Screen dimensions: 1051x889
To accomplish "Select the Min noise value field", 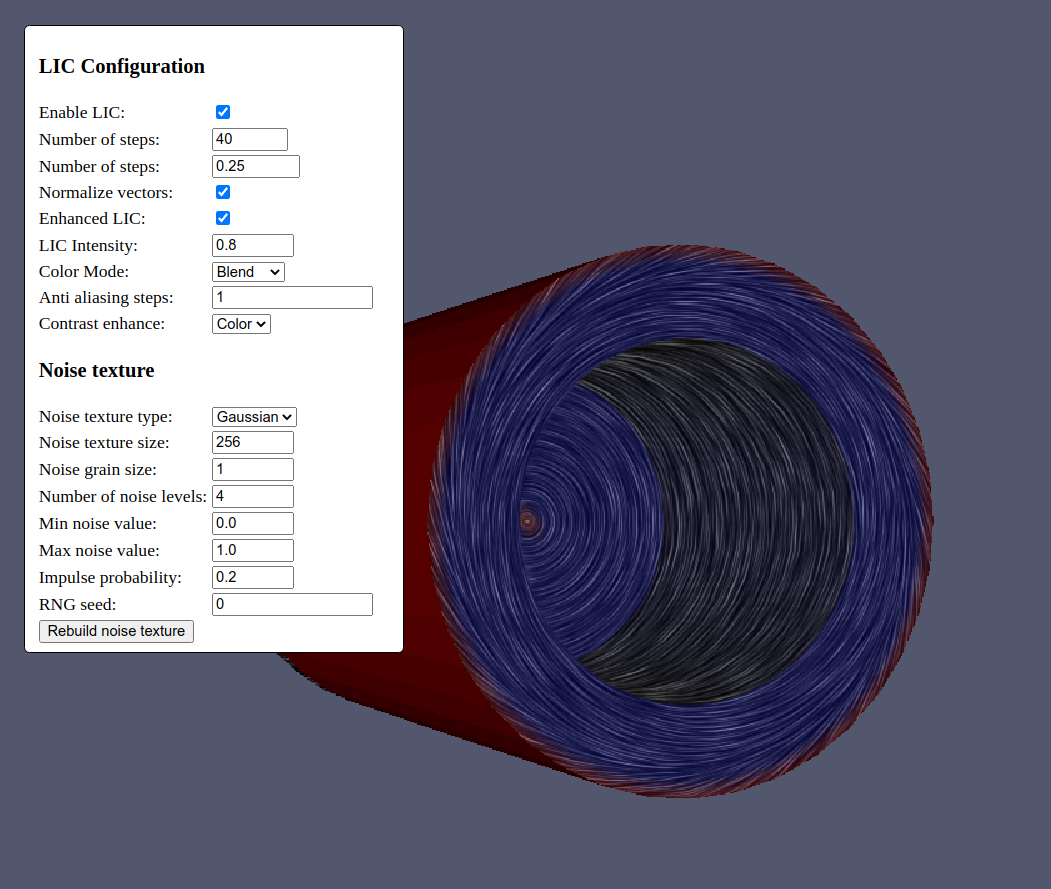I will tap(252, 523).
